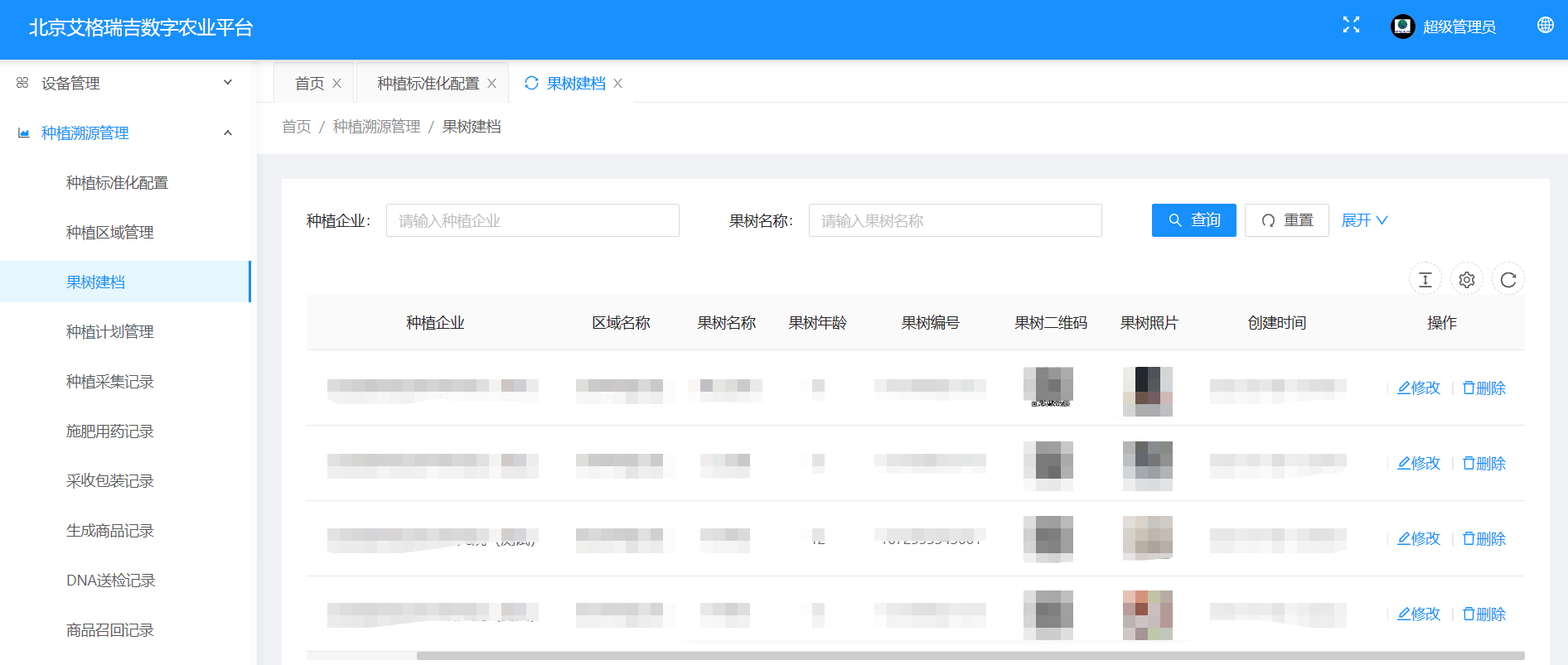The height and width of the screenshot is (665, 1568).
Task: Click the 种植企业 column header
Action: [435, 323]
